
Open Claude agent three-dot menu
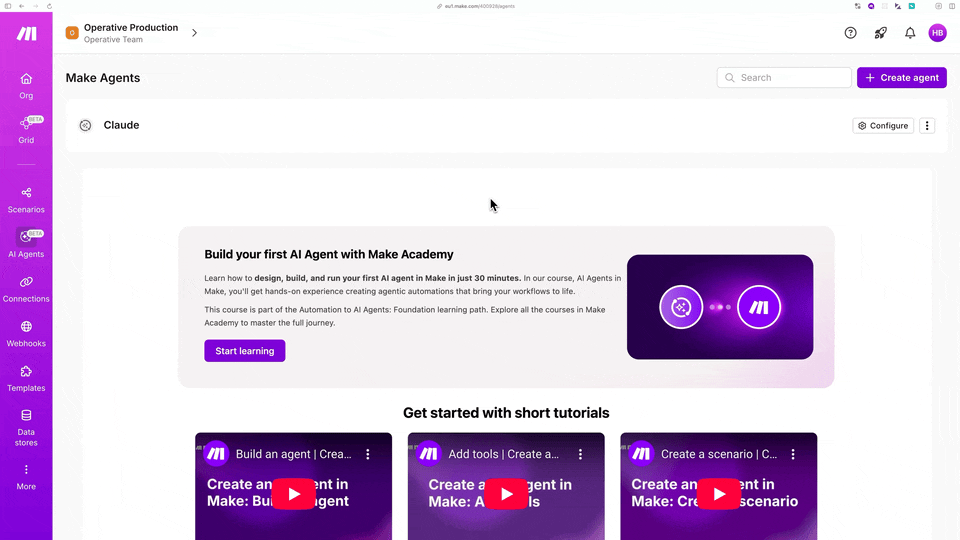point(927,126)
